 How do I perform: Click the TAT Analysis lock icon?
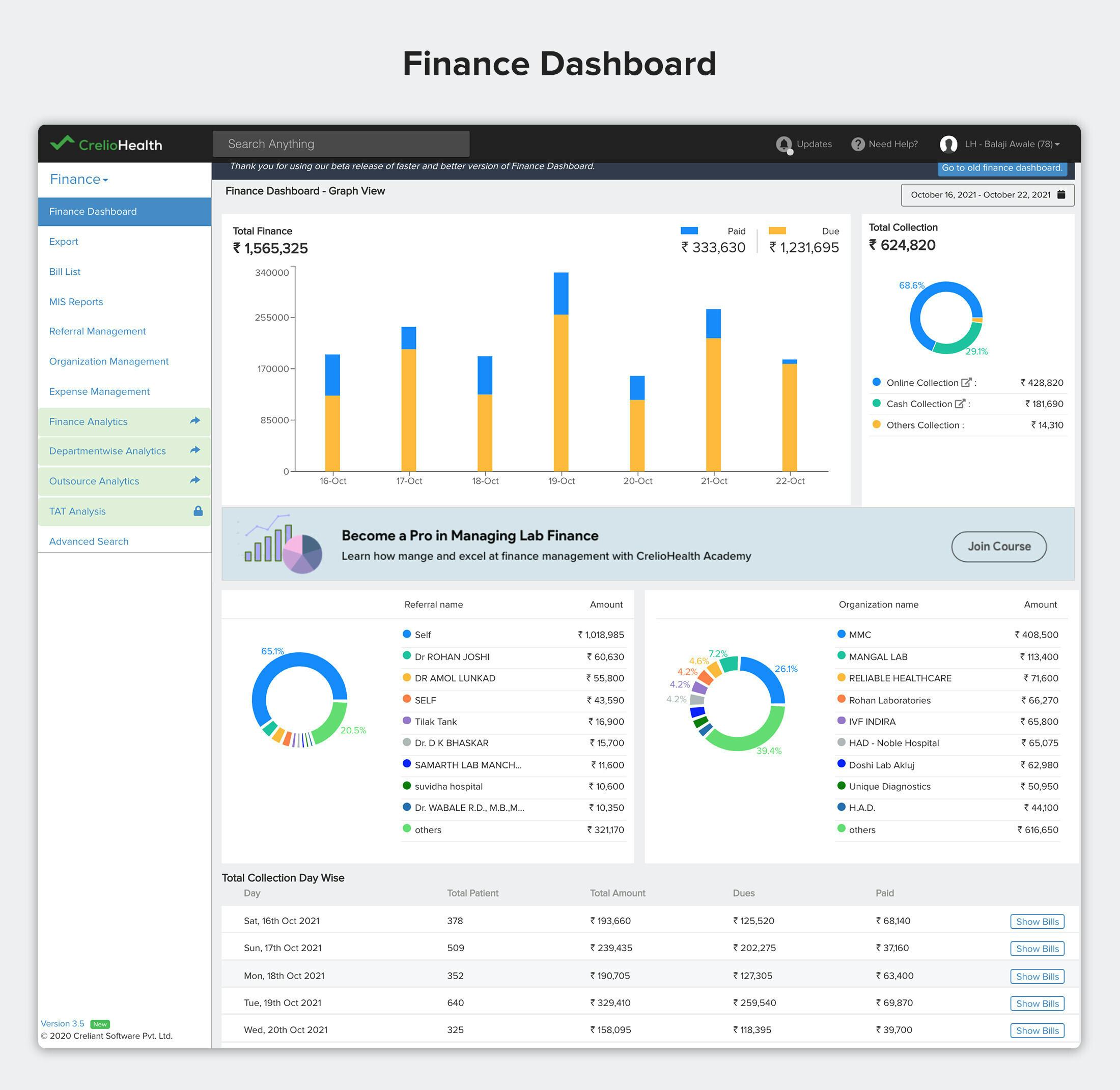pos(198,511)
